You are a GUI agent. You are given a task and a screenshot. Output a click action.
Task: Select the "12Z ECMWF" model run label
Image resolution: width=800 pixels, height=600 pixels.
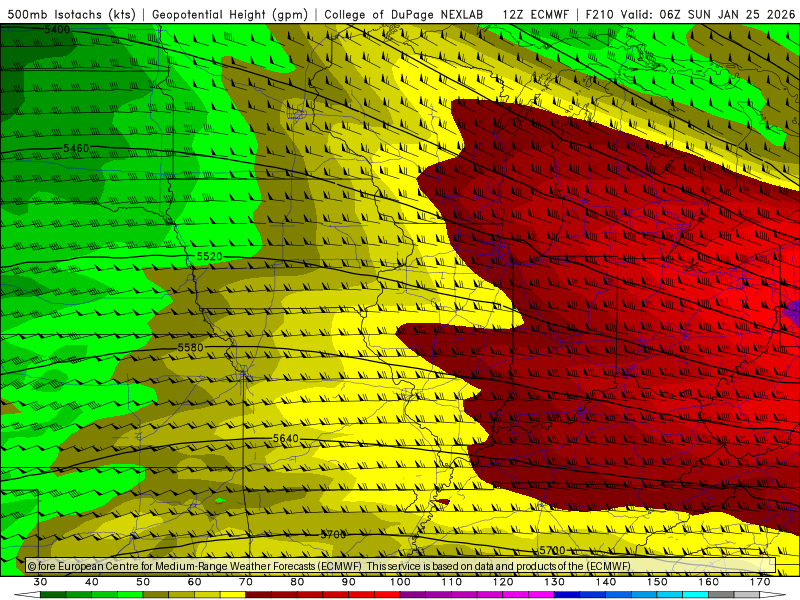(x=535, y=14)
